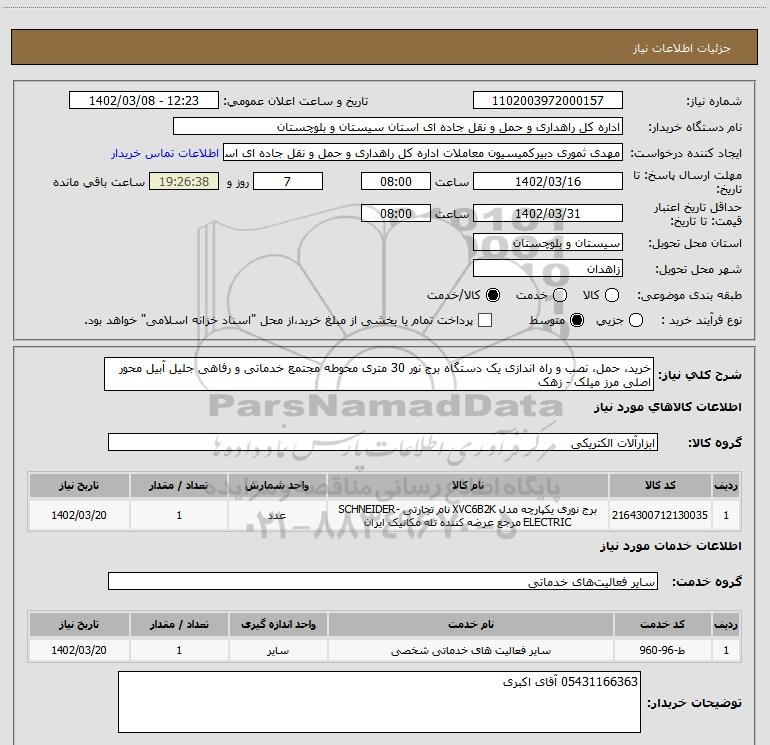Click the public announcement date field 1402/03/08 - 12:23
Viewport: 770px width, 745px height.
(144, 100)
